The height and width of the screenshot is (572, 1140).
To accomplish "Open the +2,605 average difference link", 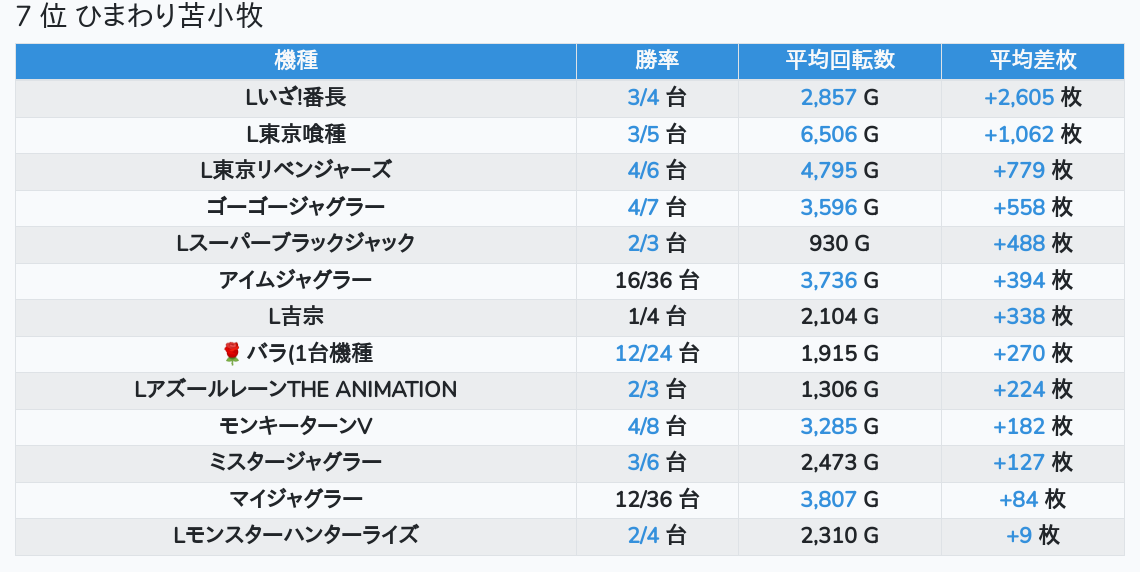I will click(1018, 97).
